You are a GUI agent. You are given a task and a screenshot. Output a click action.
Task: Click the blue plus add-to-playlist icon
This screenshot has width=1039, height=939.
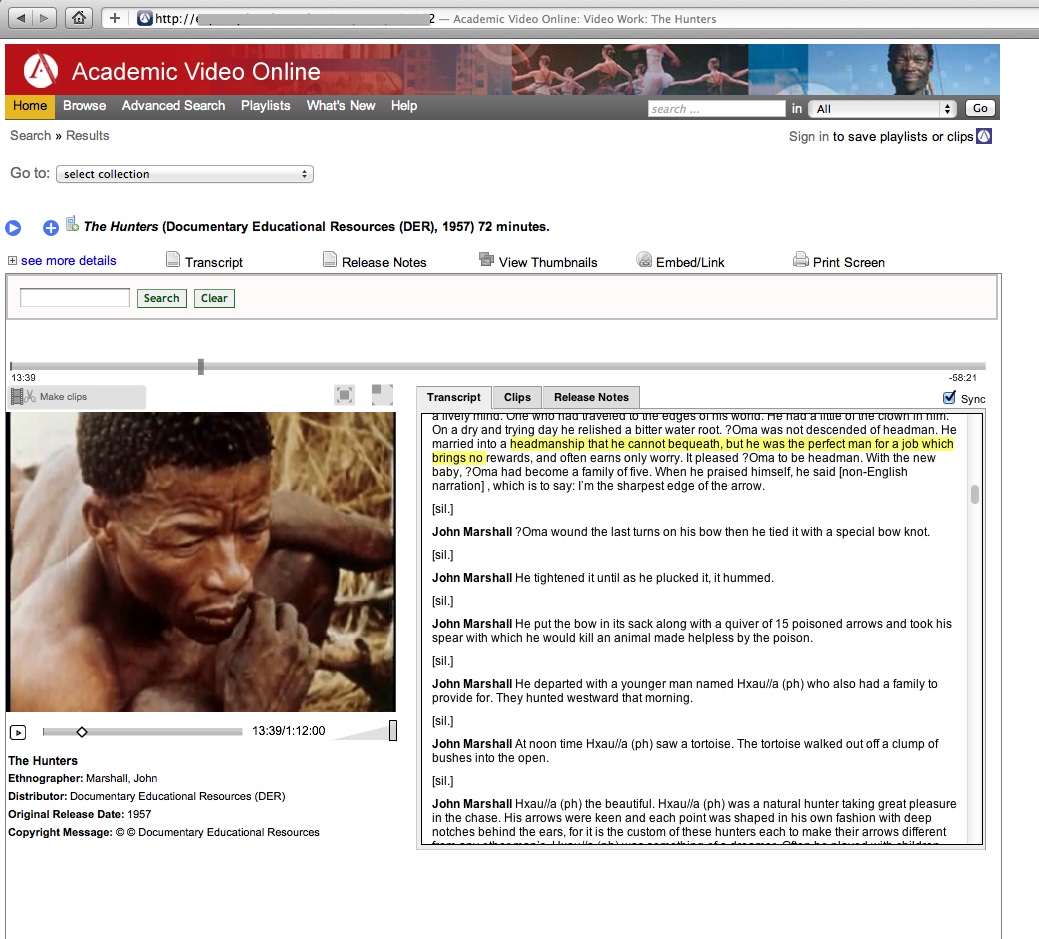coord(51,228)
